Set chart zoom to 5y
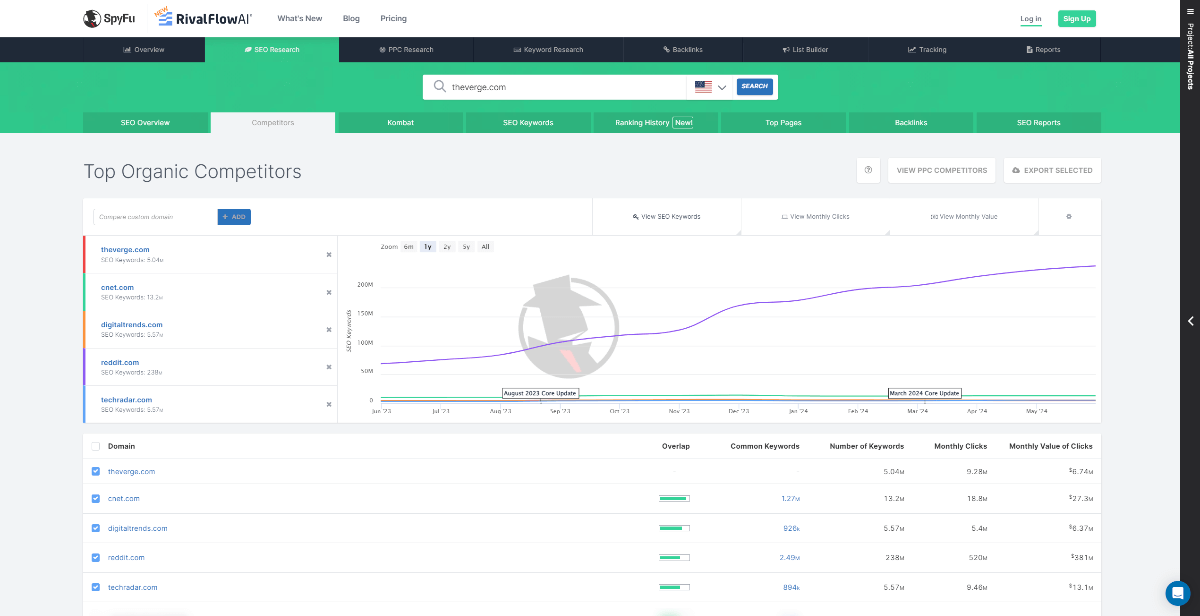This screenshot has height=616, width=1200. click(x=466, y=246)
